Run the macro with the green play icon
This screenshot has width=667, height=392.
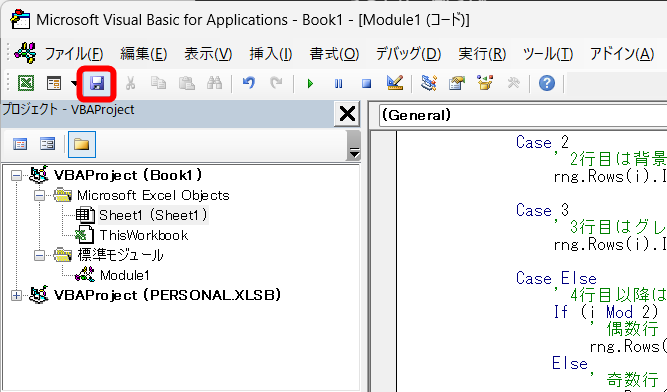(310, 83)
